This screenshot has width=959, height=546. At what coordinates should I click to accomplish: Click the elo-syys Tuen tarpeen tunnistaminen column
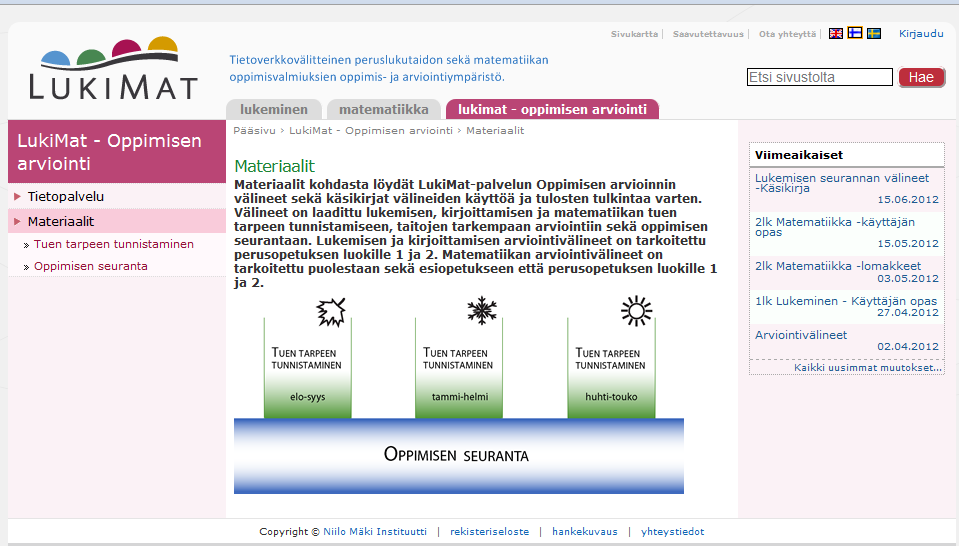(308, 367)
